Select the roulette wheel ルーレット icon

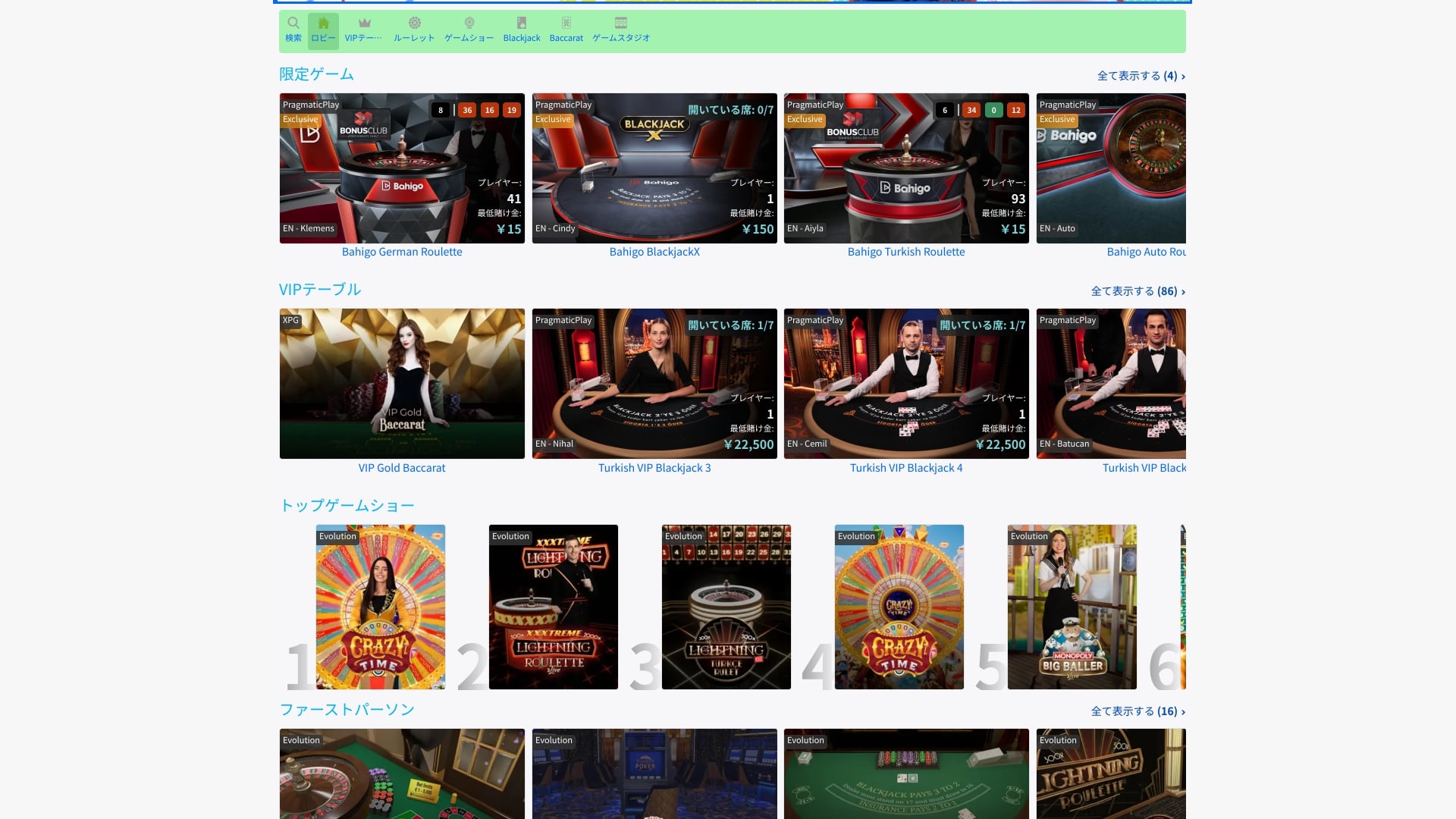(414, 23)
